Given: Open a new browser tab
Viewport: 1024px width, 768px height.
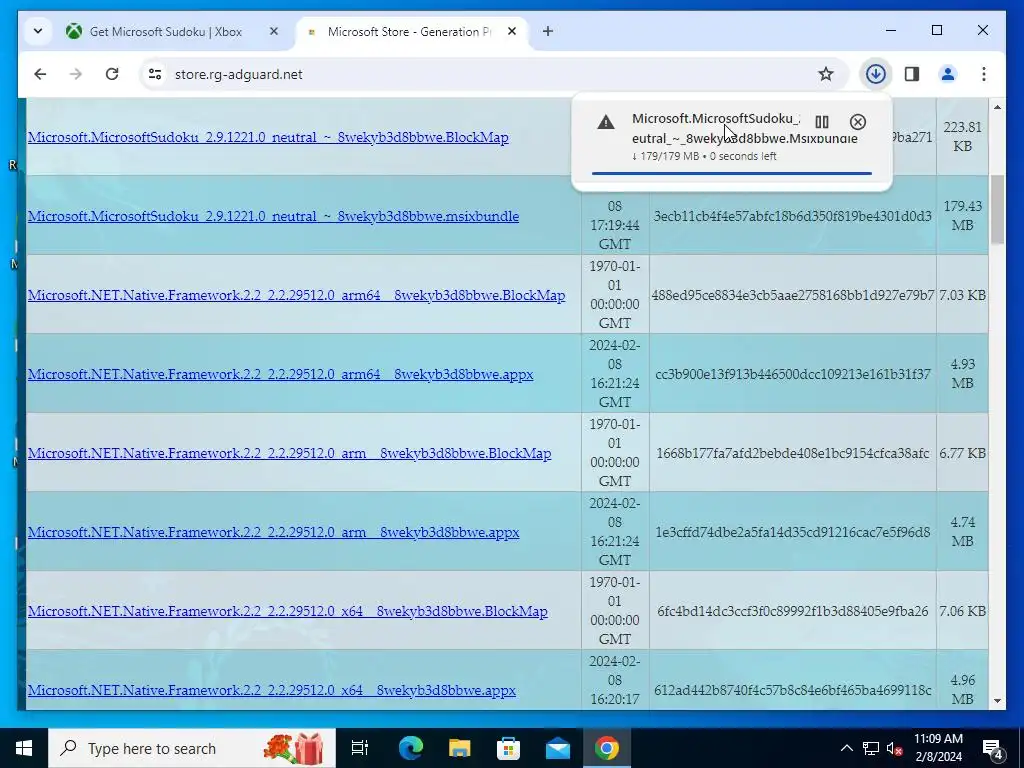Looking at the screenshot, I should 548,31.
